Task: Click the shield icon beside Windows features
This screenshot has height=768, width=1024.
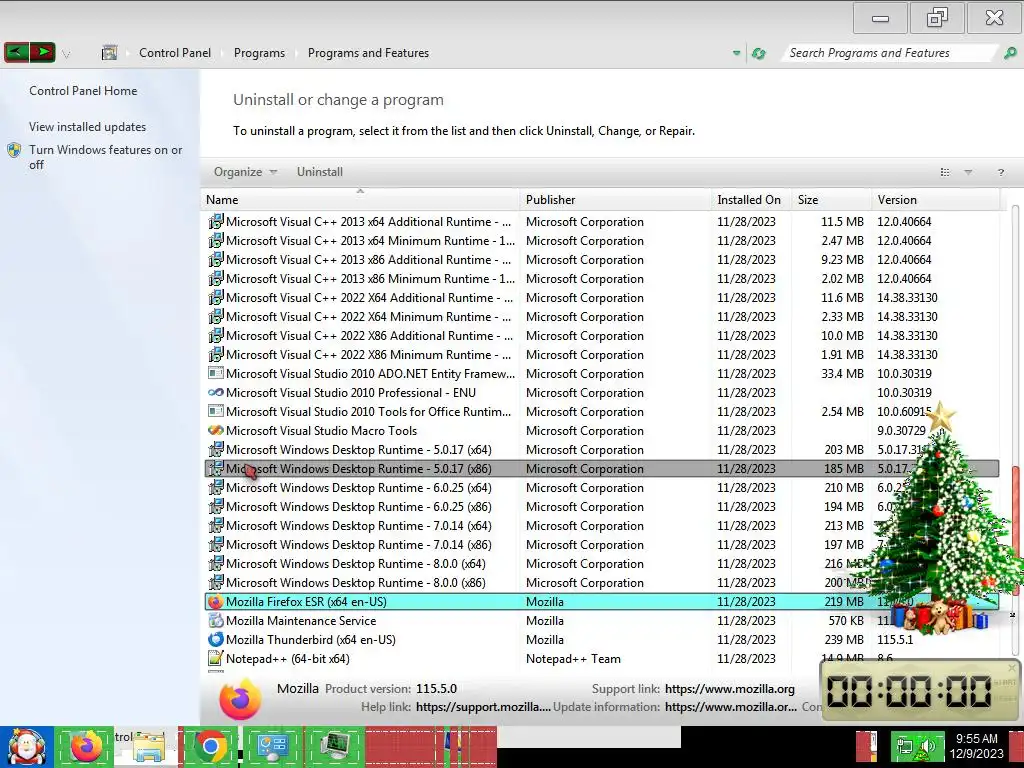Action: tap(14, 150)
